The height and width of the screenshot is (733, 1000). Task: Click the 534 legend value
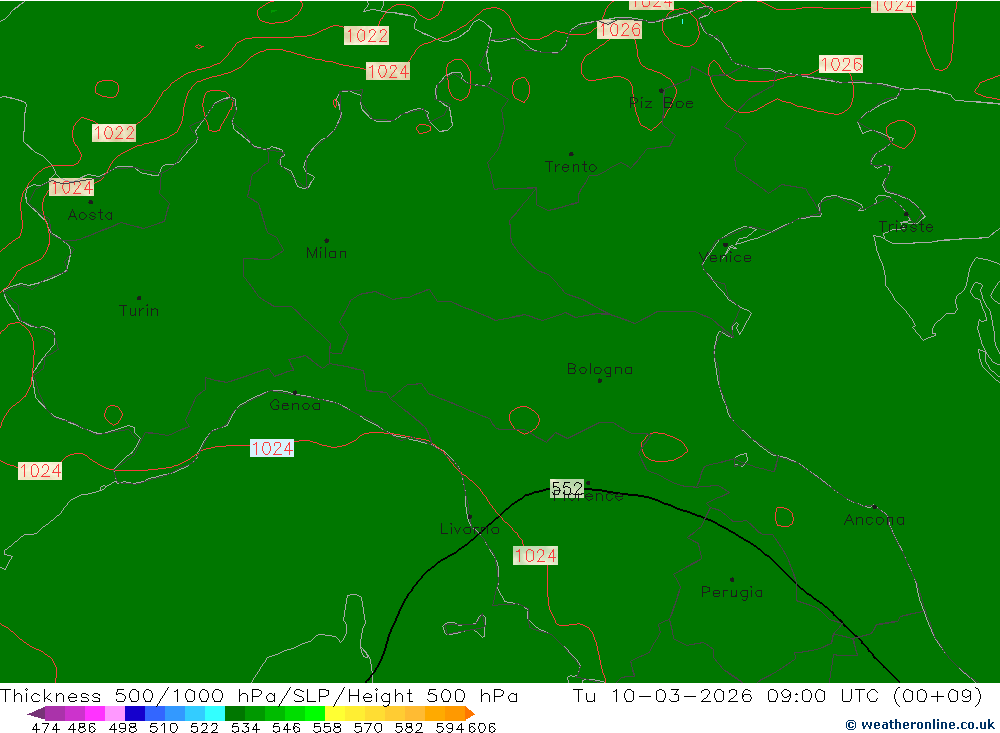point(245,727)
